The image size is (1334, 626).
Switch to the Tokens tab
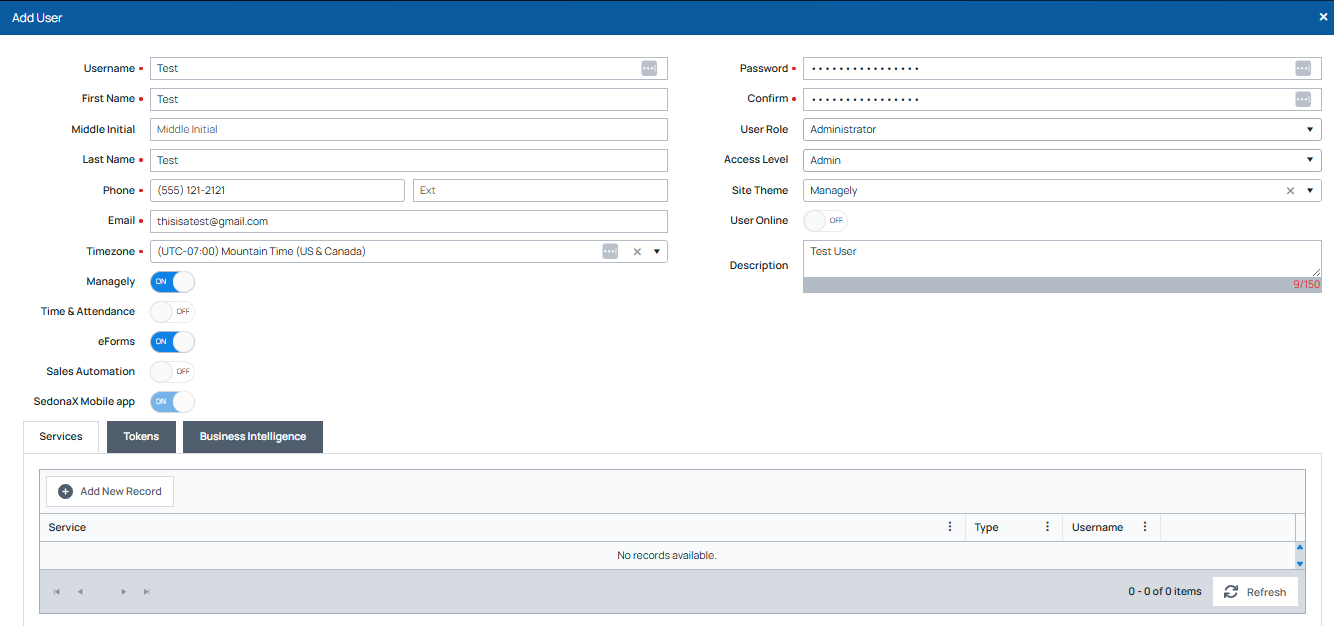141,437
